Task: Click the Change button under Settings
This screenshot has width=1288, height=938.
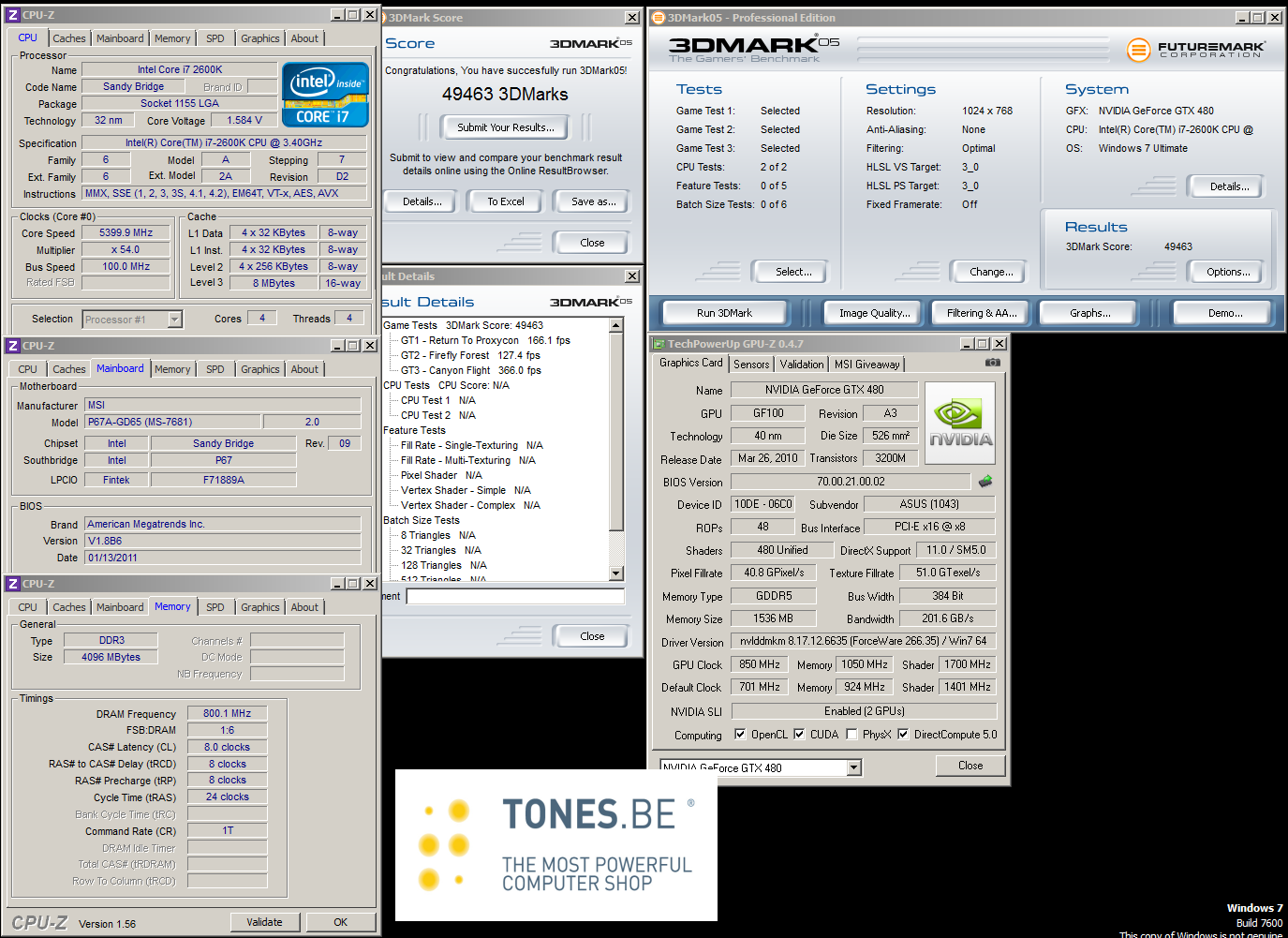Action: [991, 272]
